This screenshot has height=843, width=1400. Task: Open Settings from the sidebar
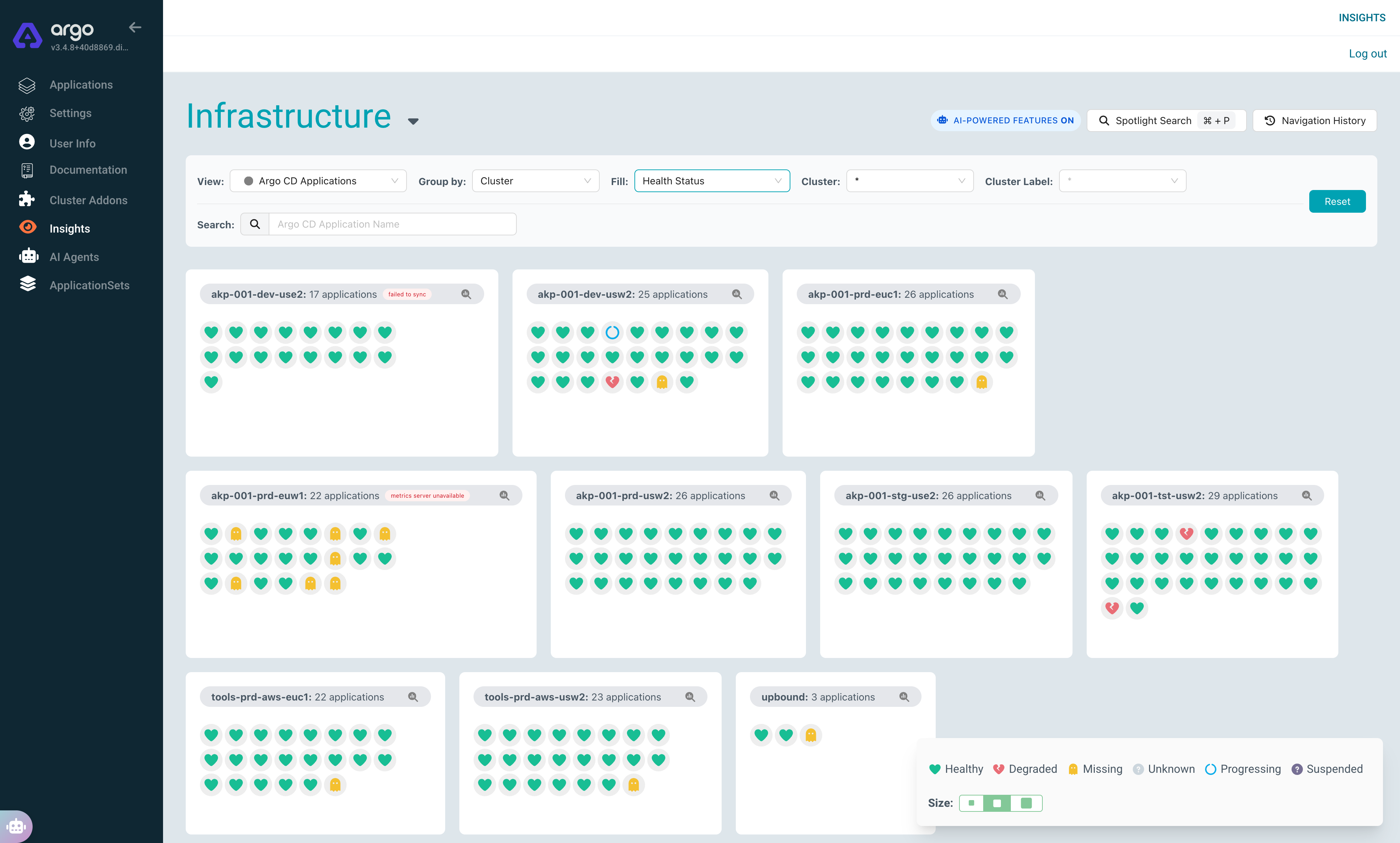[x=71, y=113]
